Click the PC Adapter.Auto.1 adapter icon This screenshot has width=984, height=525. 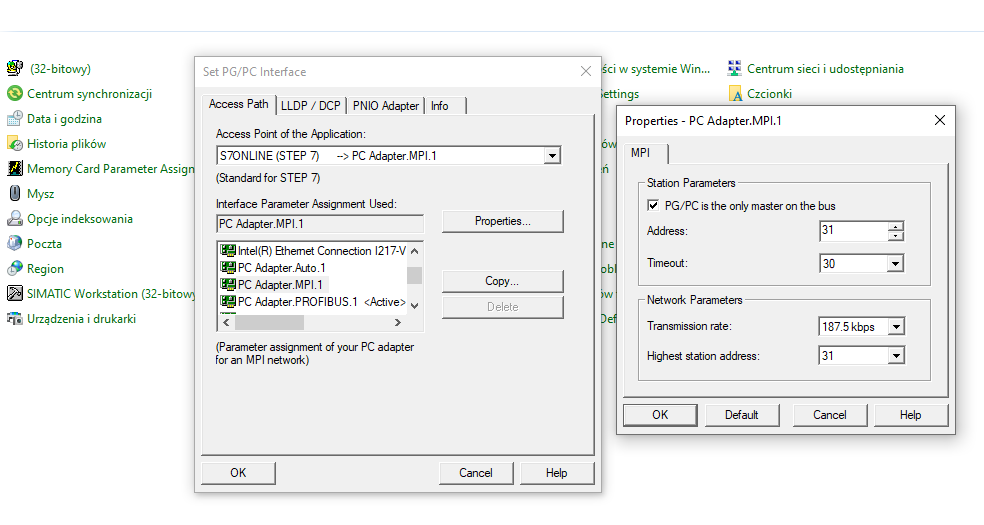(x=228, y=267)
